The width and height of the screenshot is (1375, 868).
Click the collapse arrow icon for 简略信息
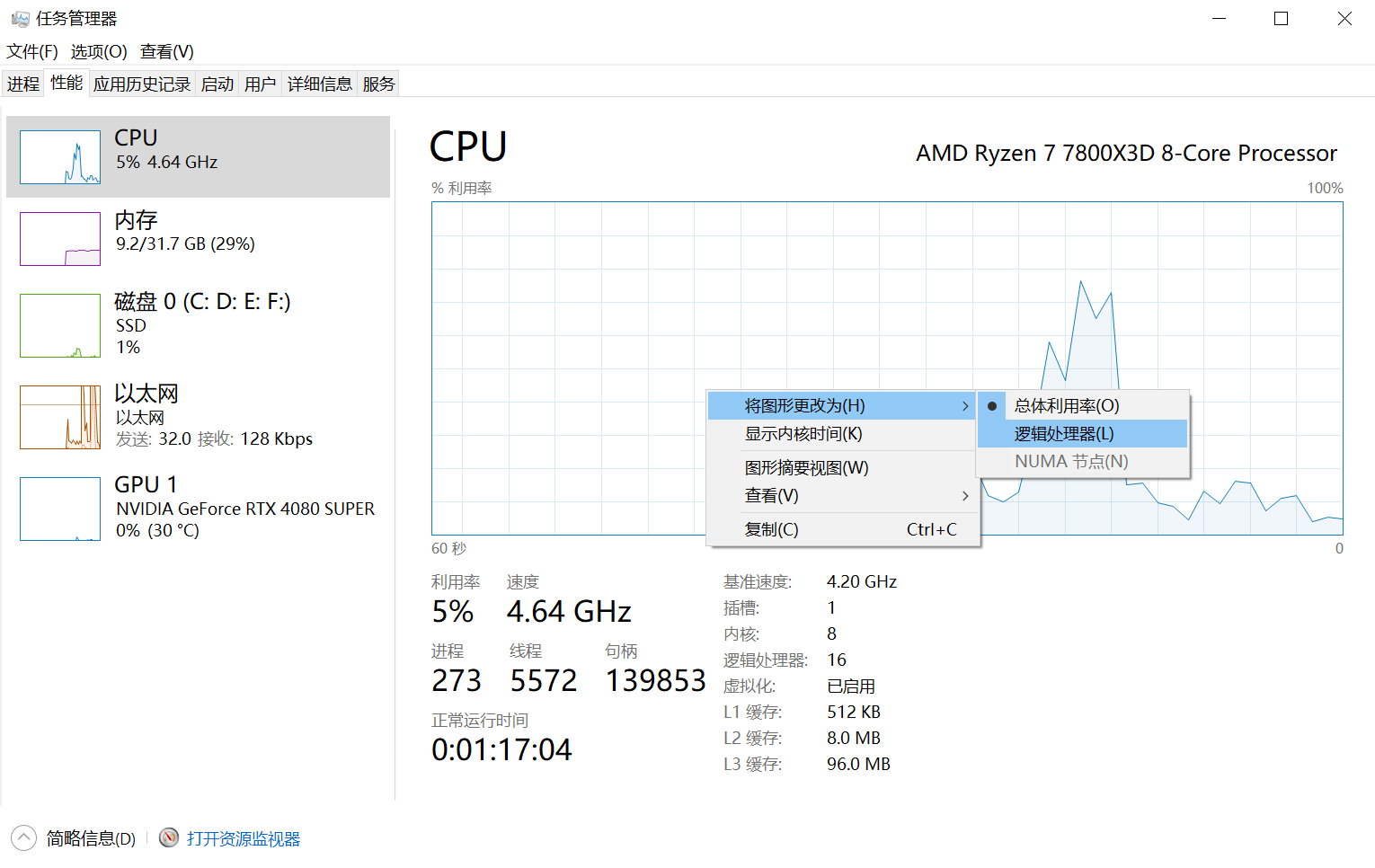(x=24, y=837)
